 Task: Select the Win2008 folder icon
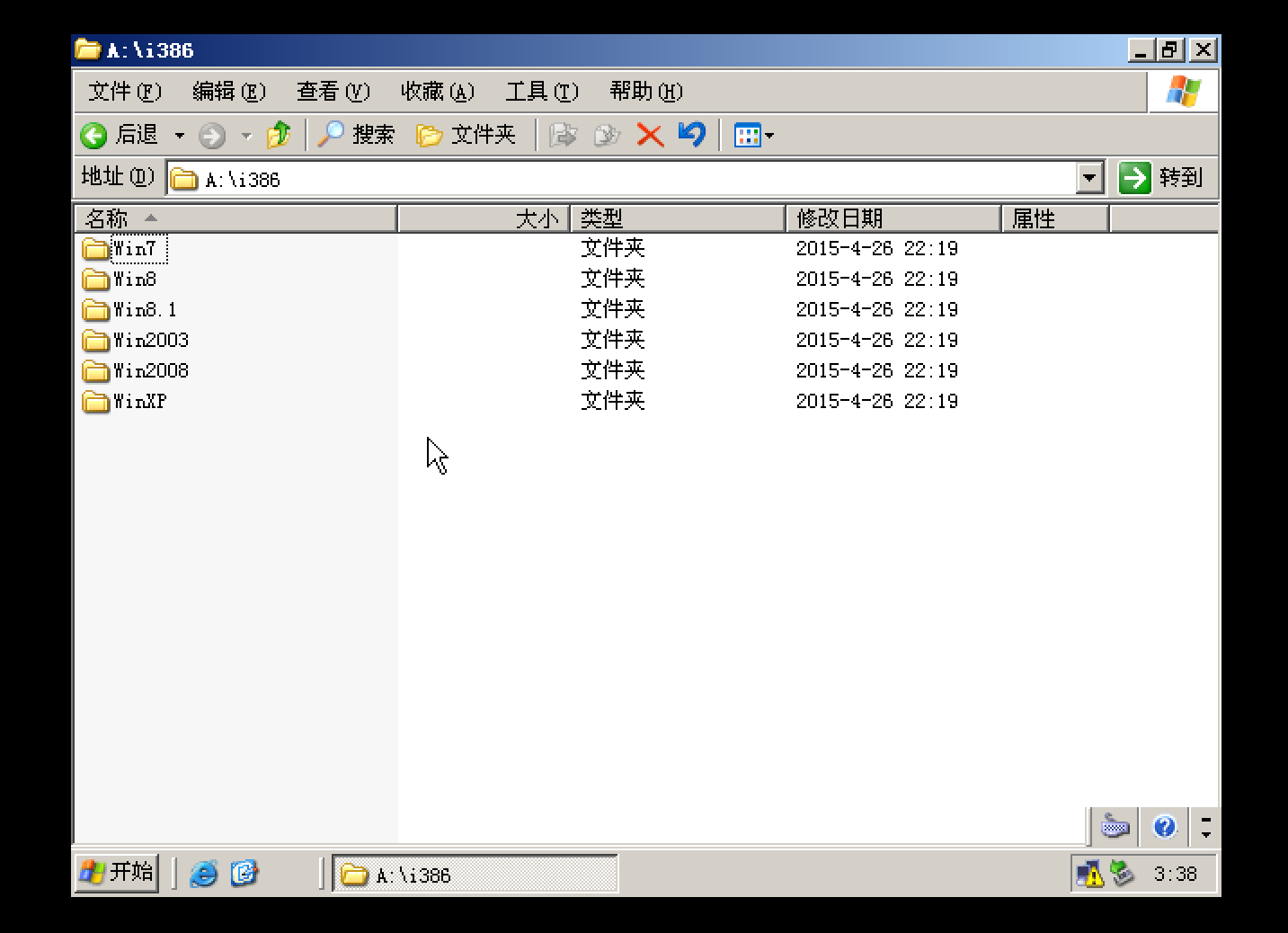click(95, 370)
